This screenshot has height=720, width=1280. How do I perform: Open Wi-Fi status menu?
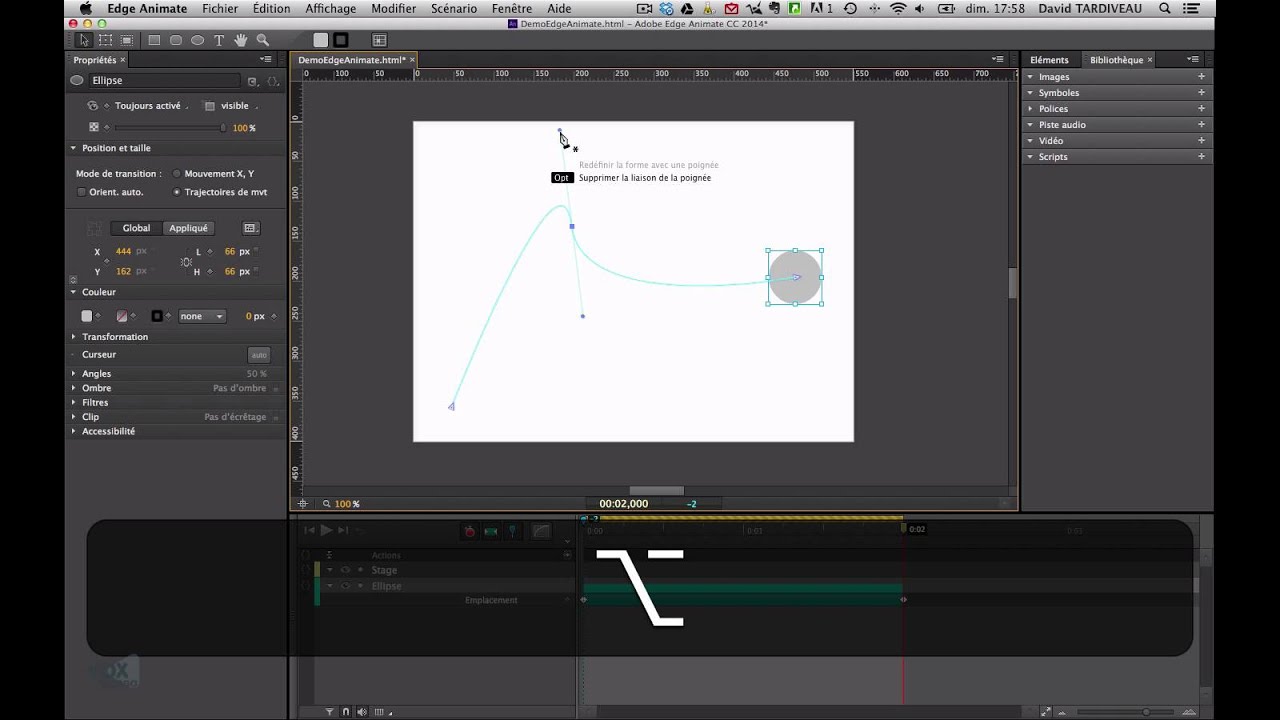[x=897, y=9]
